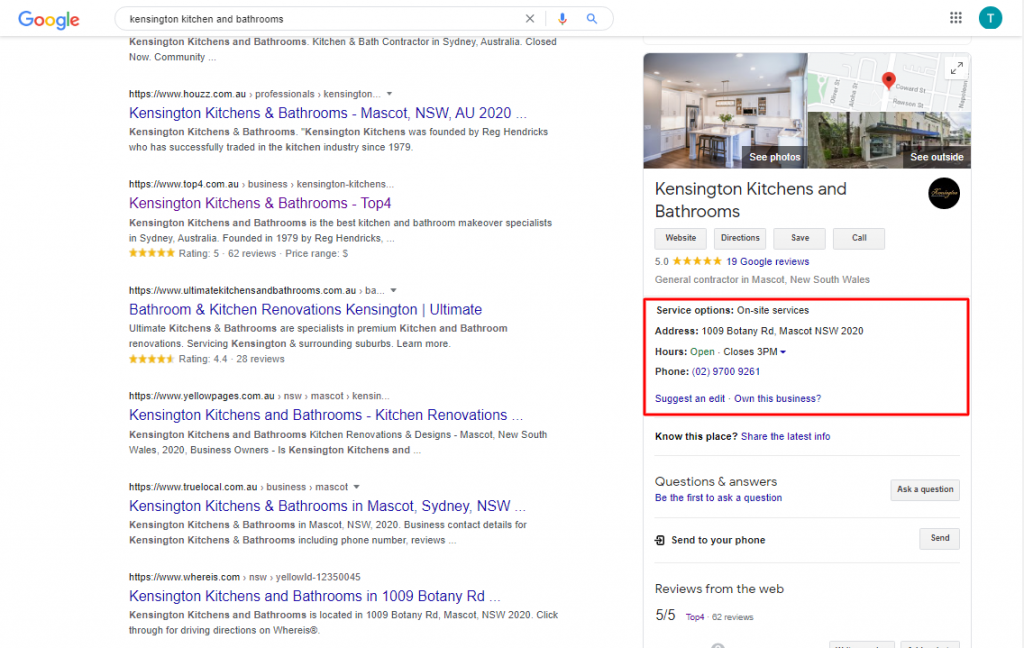The height and width of the screenshot is (648, 1024).
Task: Open the Google apps grid
Action: (x=956, y=18)
